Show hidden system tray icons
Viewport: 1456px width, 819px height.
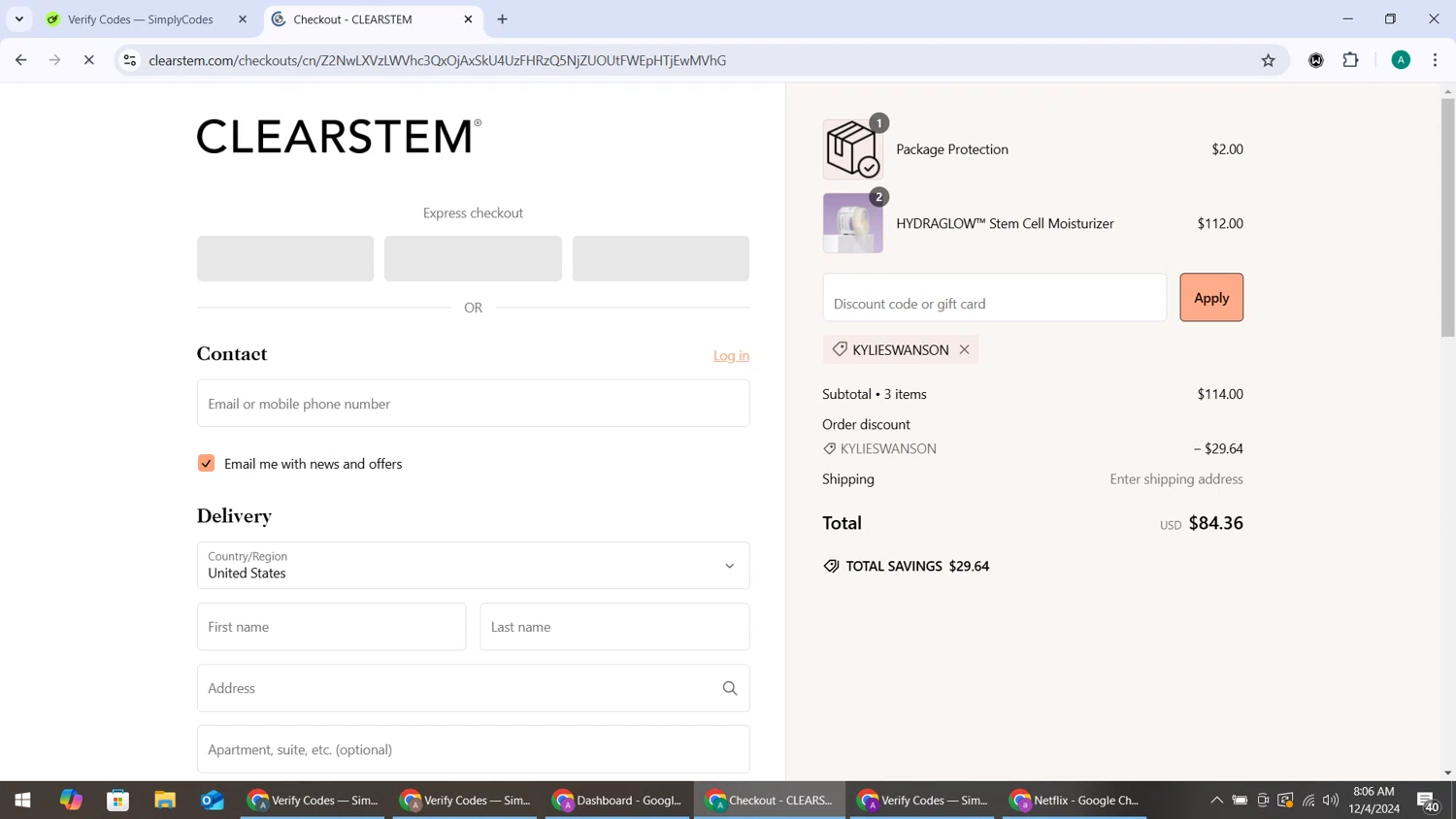pyautogui.click(x=1216, y=801)
